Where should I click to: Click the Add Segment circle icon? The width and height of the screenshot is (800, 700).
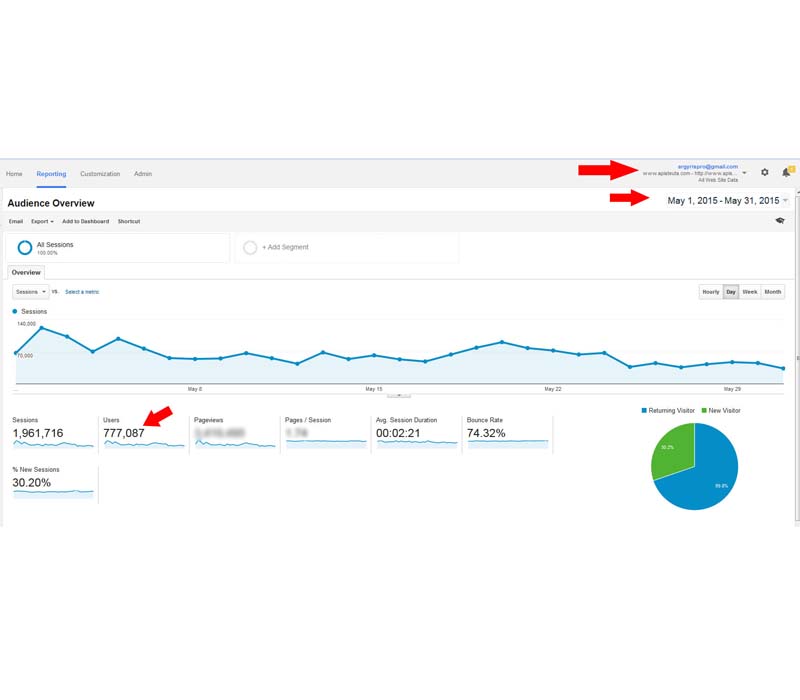pyautogui.click(x=250, y=247)
